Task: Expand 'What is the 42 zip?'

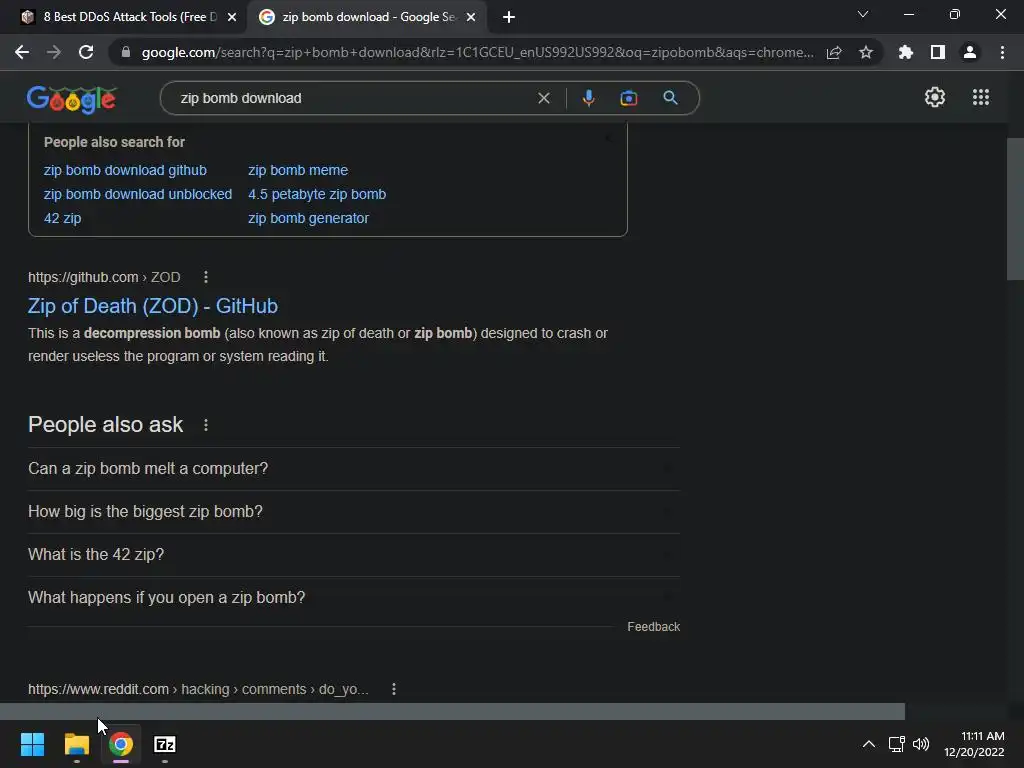Action: pyautogui.click(x=354, y=554)
